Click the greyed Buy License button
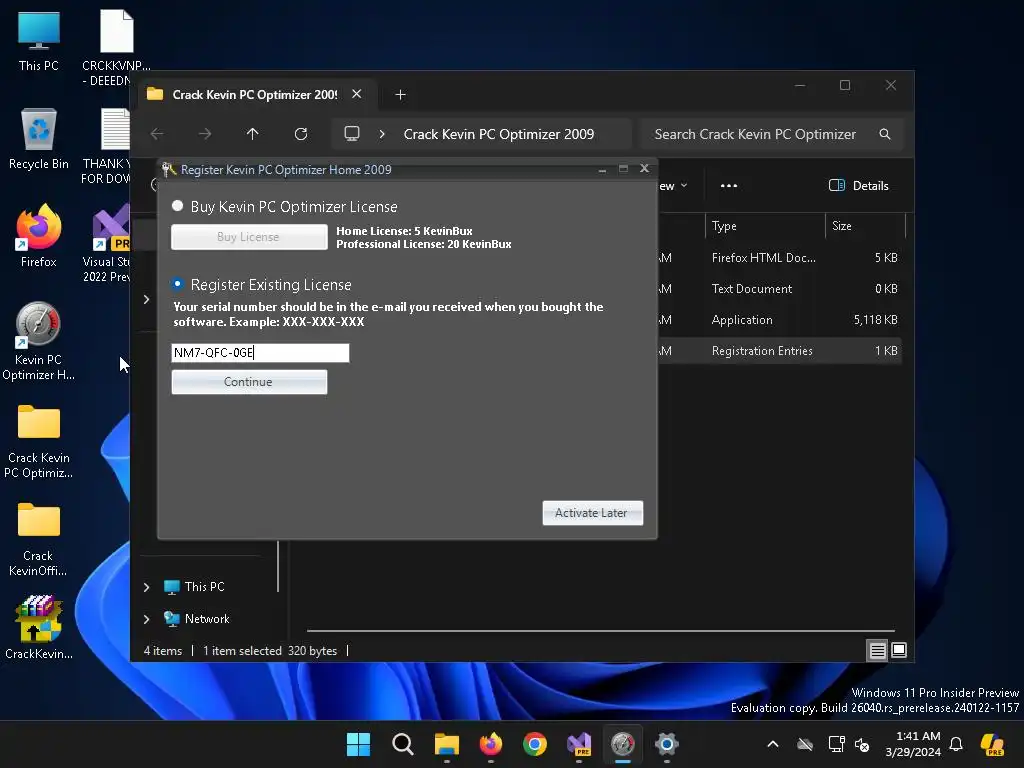The image size is (1024, 768). 249,237
